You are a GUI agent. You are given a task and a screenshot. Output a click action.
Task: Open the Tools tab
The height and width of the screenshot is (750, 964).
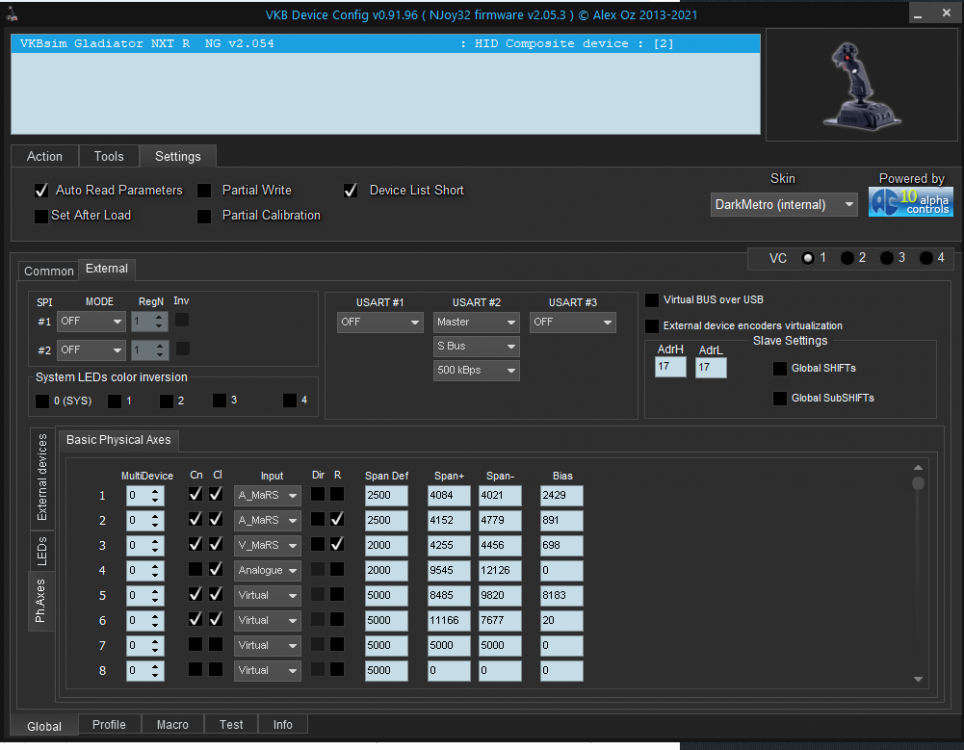tap(108, 156)
